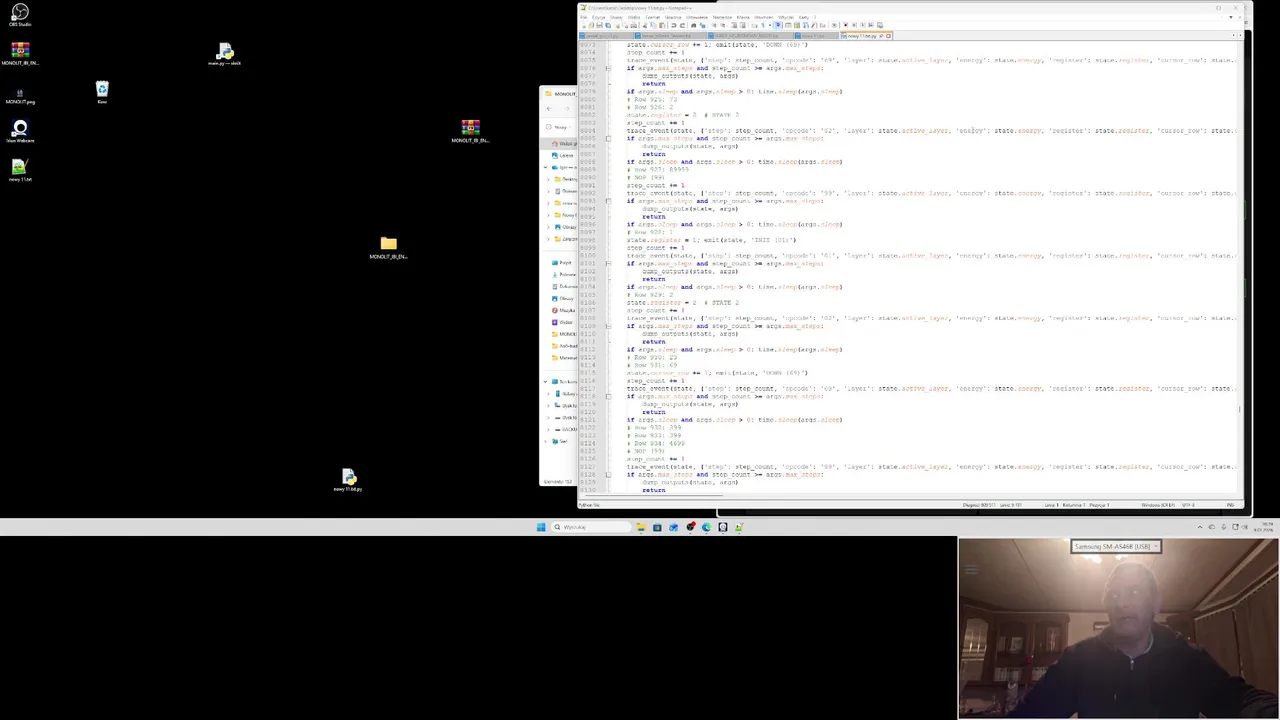The image size is (1280, 720).
Task: Select the Kosz recycle bin desktop icon
Action: [x=102, y=93]
